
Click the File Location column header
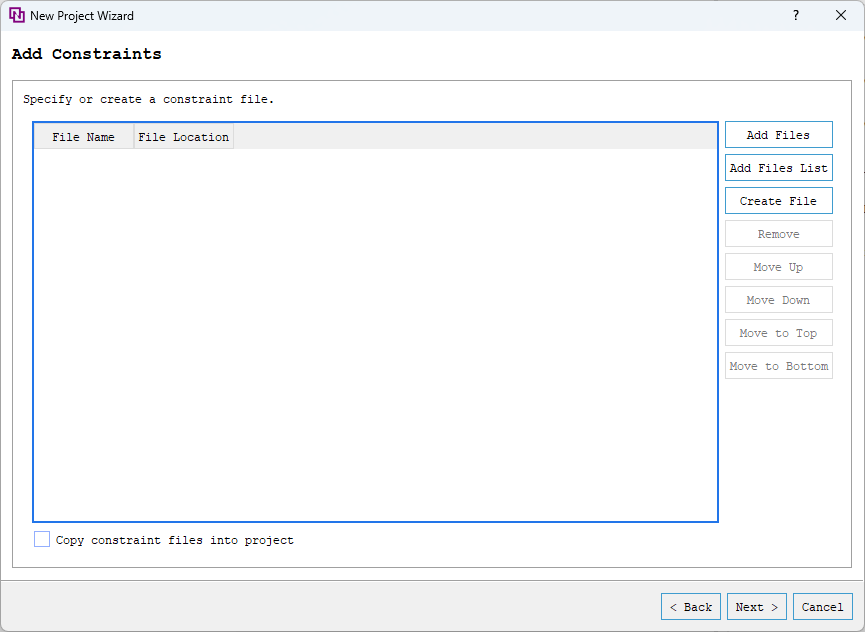[183, 136]
